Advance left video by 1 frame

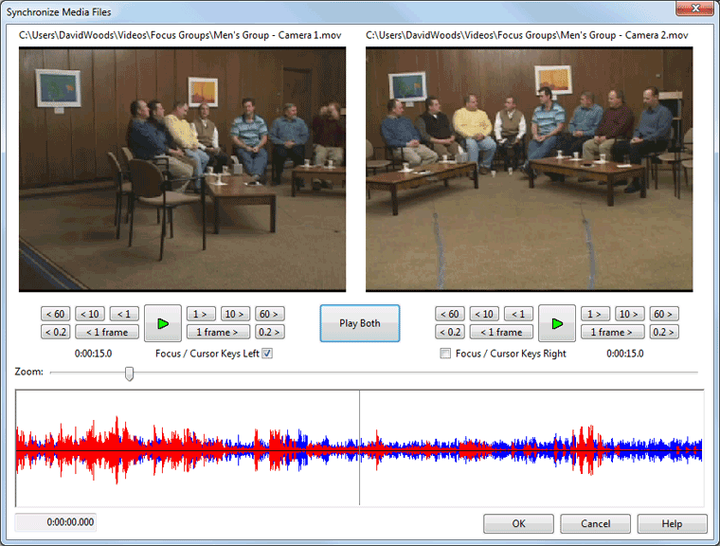tap(218, 332)
